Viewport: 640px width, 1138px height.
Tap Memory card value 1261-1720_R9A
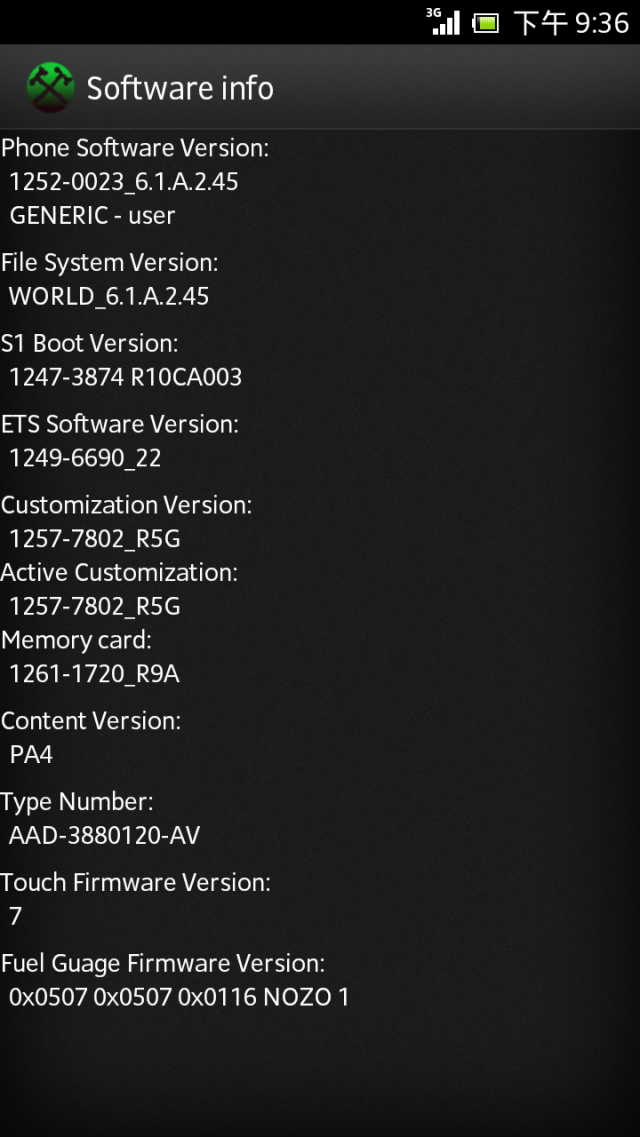click(94, 674)
